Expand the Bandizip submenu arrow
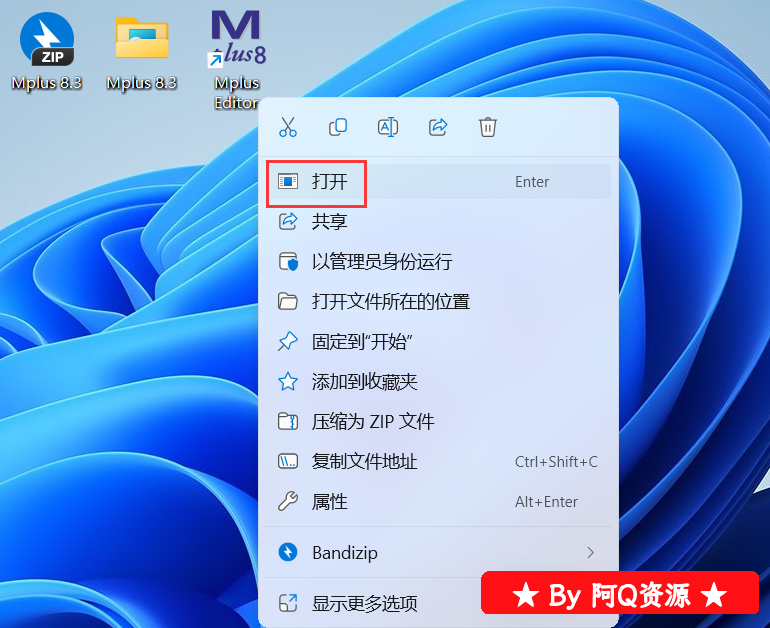770x628 pixels. tap(591, 553)
